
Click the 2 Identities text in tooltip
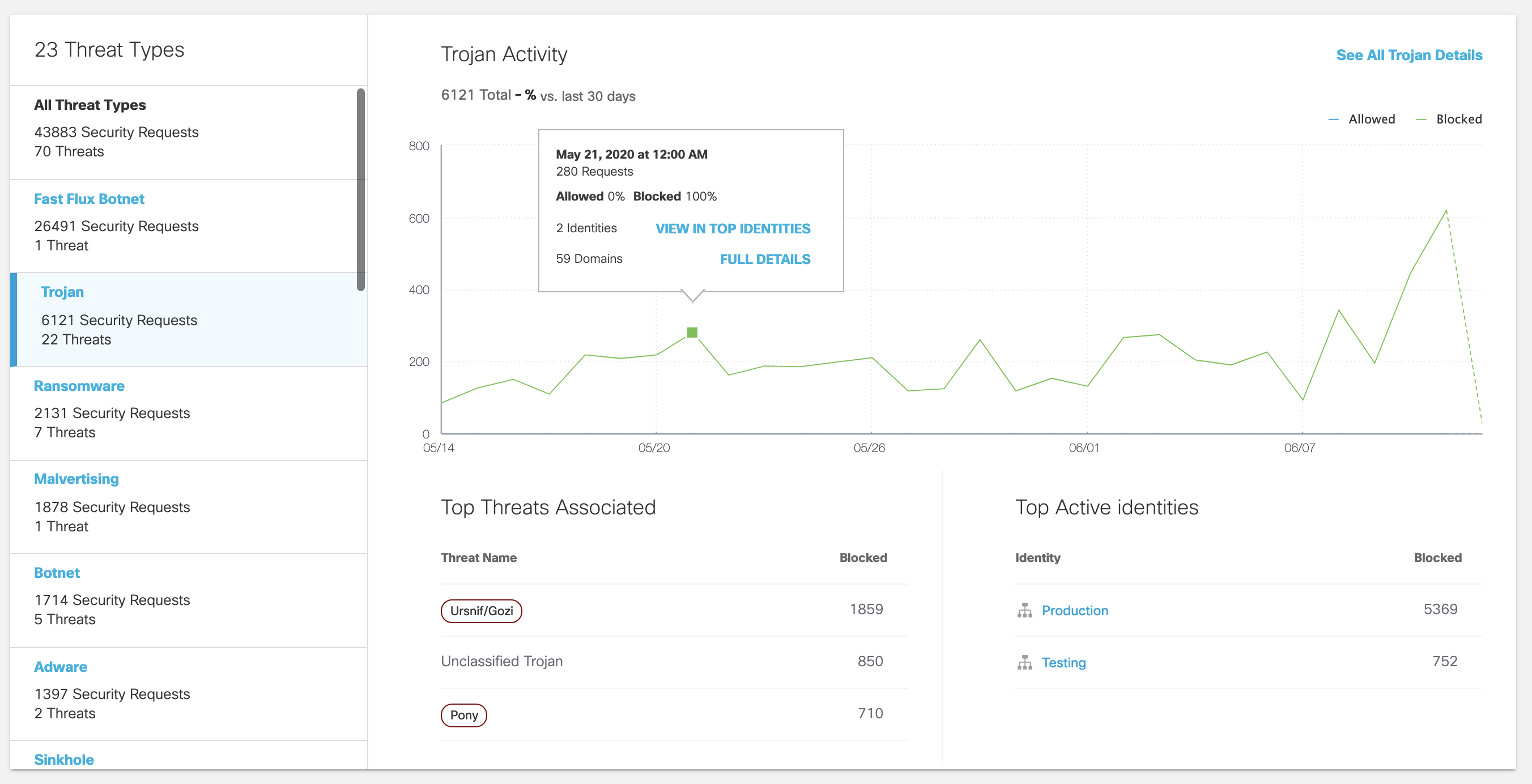click(x=586, y=228)
